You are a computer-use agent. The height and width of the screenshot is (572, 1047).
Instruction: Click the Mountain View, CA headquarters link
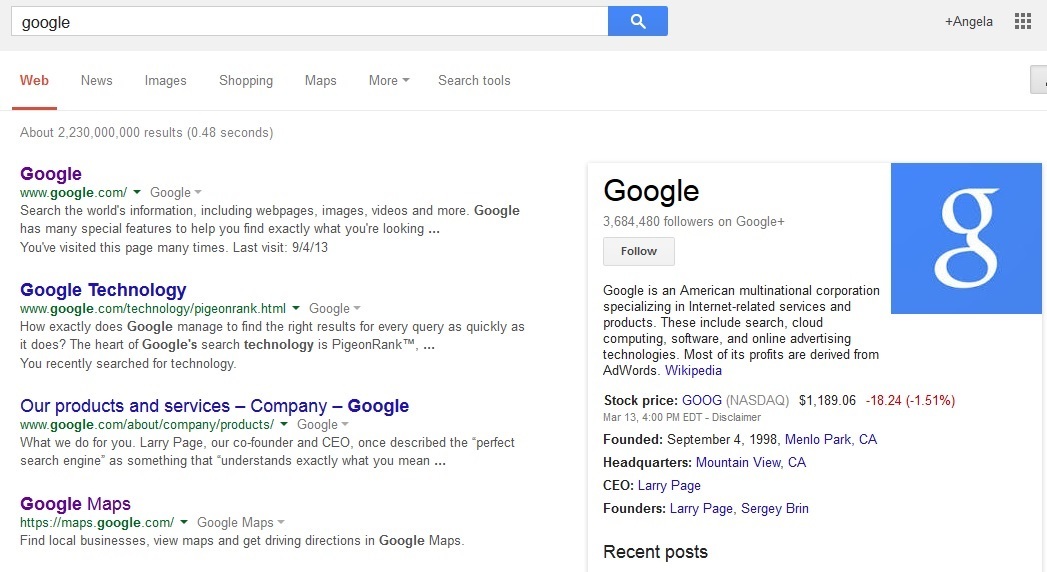point(751,462)
